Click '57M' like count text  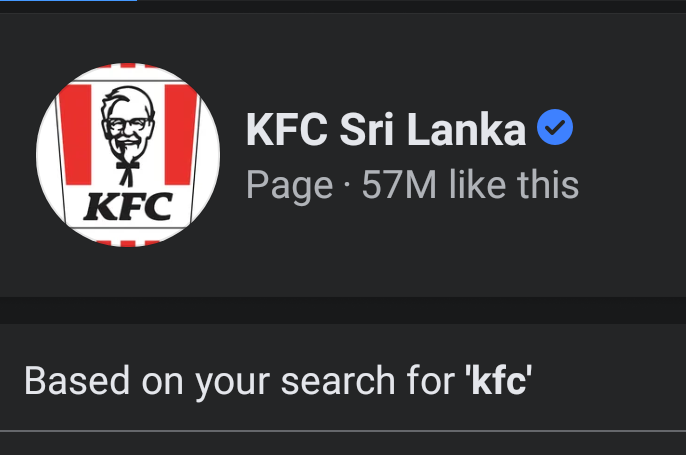tap(399, 185)
